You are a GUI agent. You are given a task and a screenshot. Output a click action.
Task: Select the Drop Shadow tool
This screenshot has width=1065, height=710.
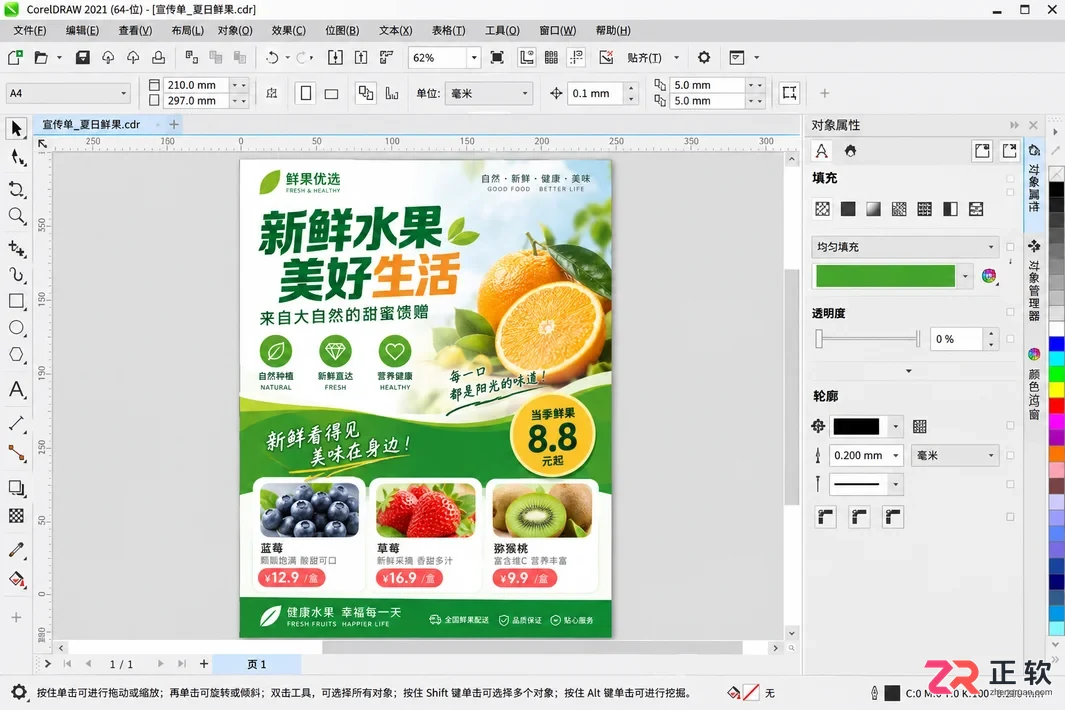[x=17, y=488]
